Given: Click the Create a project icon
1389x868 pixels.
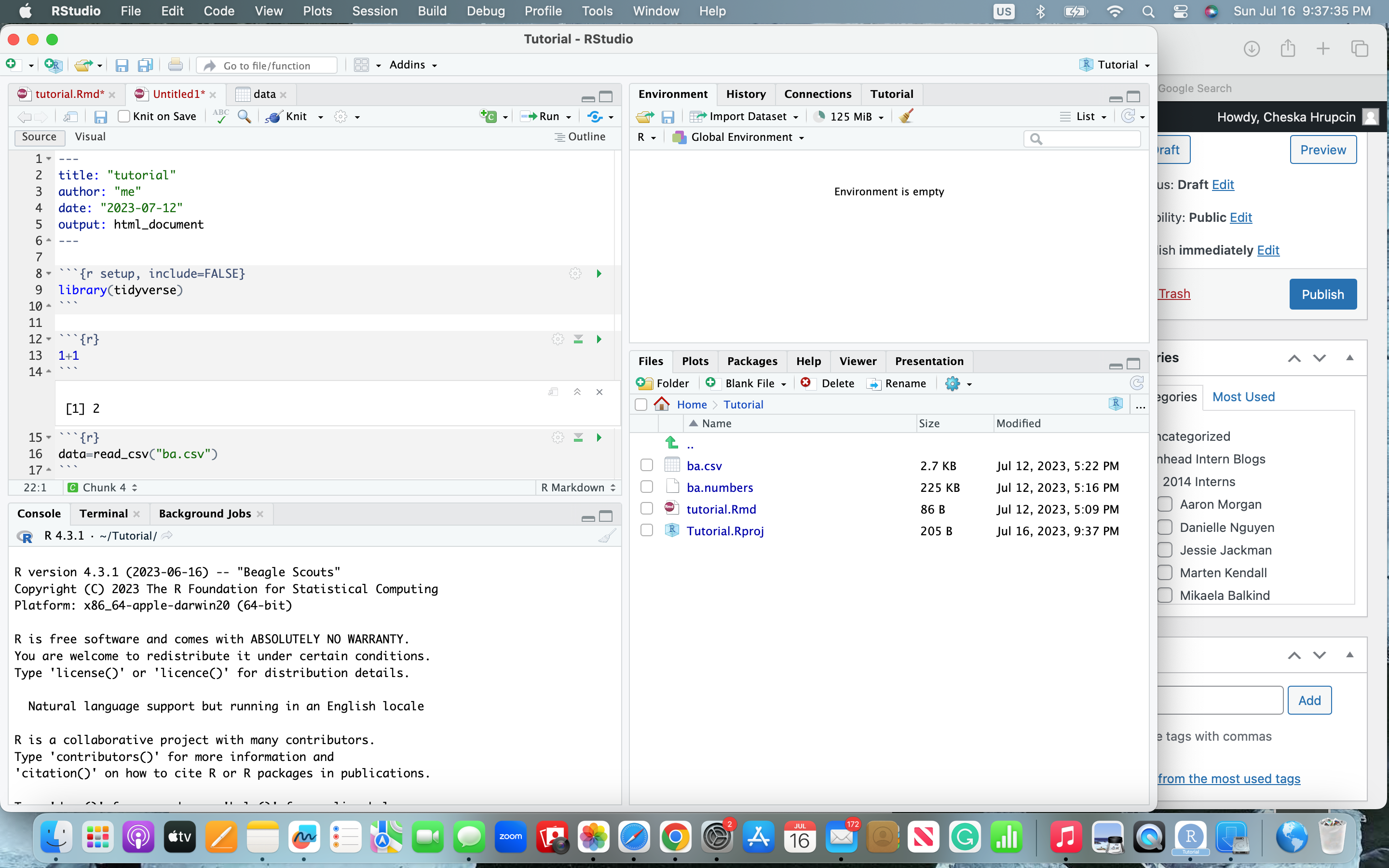Looking at the screenshot, I should [53, 65].
